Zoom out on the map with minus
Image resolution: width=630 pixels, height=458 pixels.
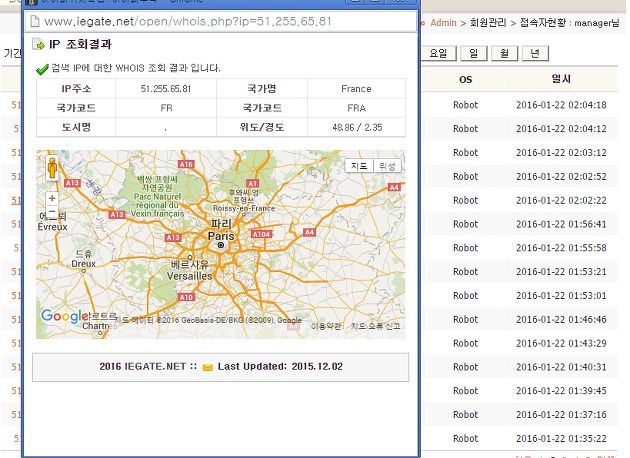(52, 211)
